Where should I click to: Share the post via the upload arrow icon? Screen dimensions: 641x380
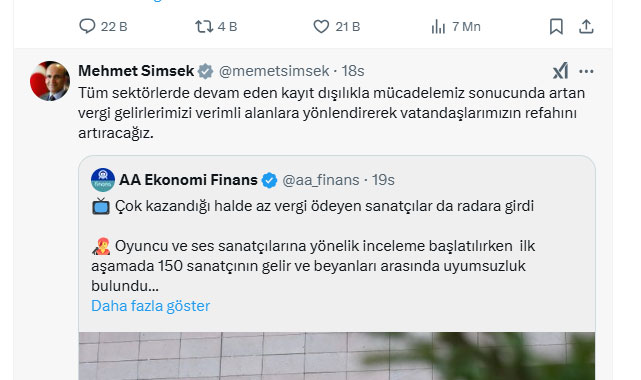(586, 27)
